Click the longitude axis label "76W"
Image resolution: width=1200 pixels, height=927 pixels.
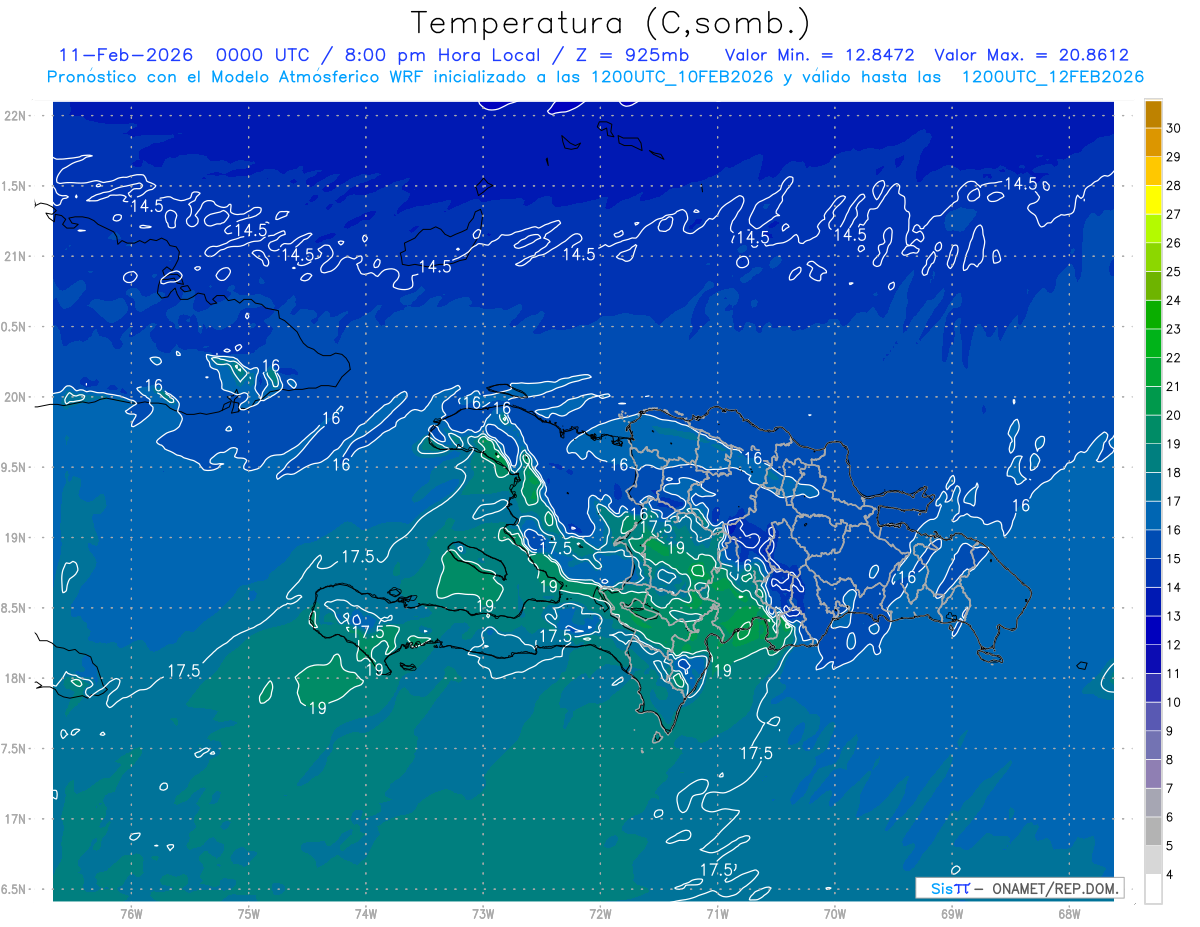click(x=131, y=914)
